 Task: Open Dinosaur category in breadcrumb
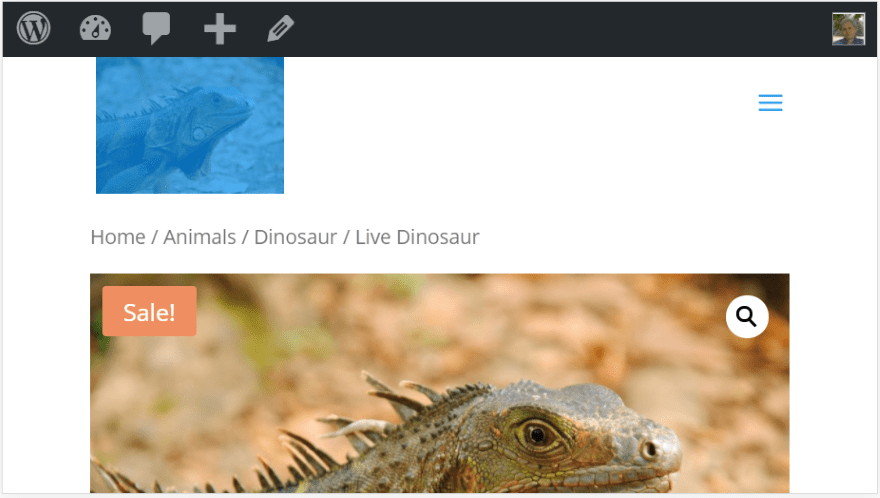(x=295, y=237)
